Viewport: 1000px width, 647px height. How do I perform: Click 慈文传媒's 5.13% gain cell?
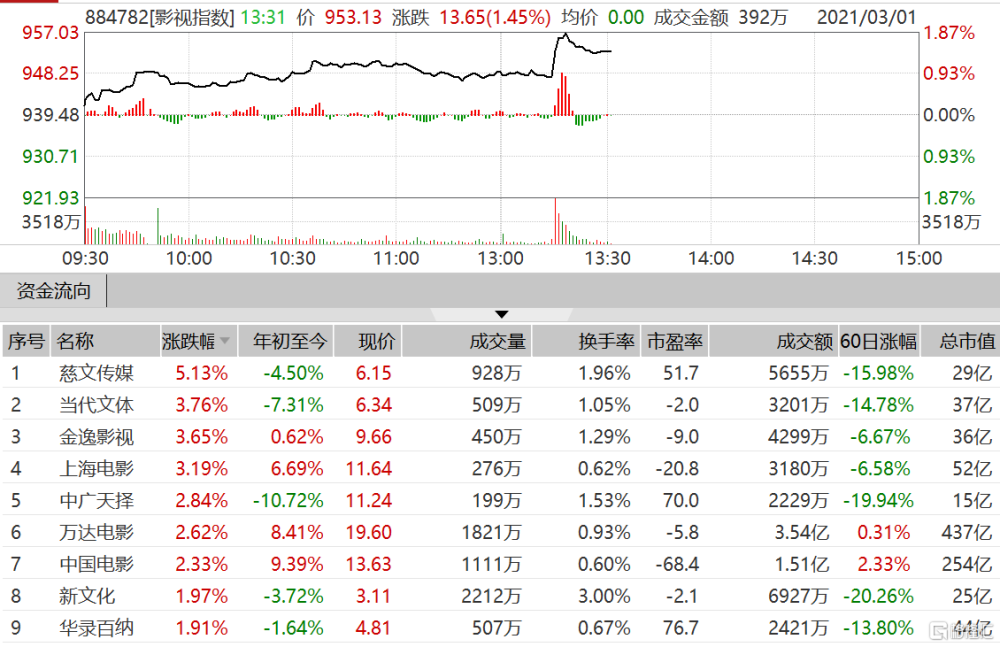coord(202,373)
